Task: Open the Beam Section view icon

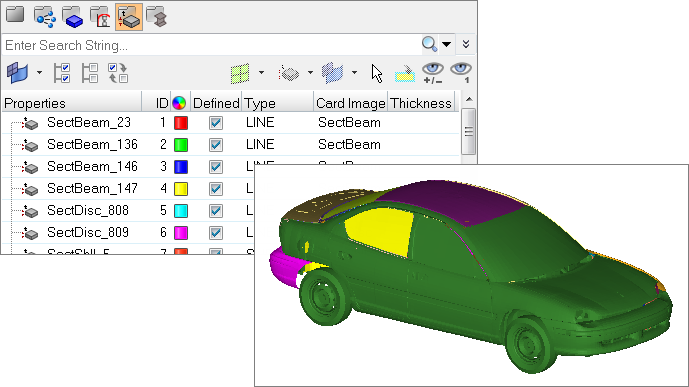Action: (156, 17)
